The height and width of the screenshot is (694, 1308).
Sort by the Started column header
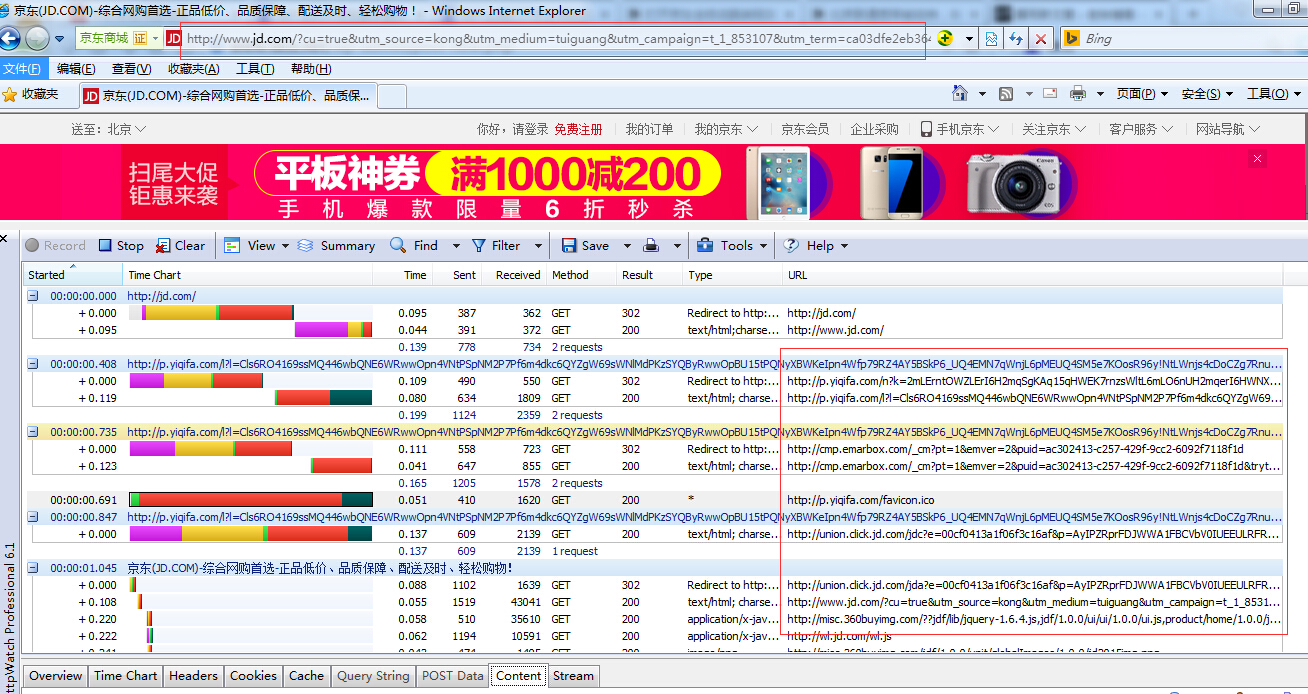[x=74, y=275]
